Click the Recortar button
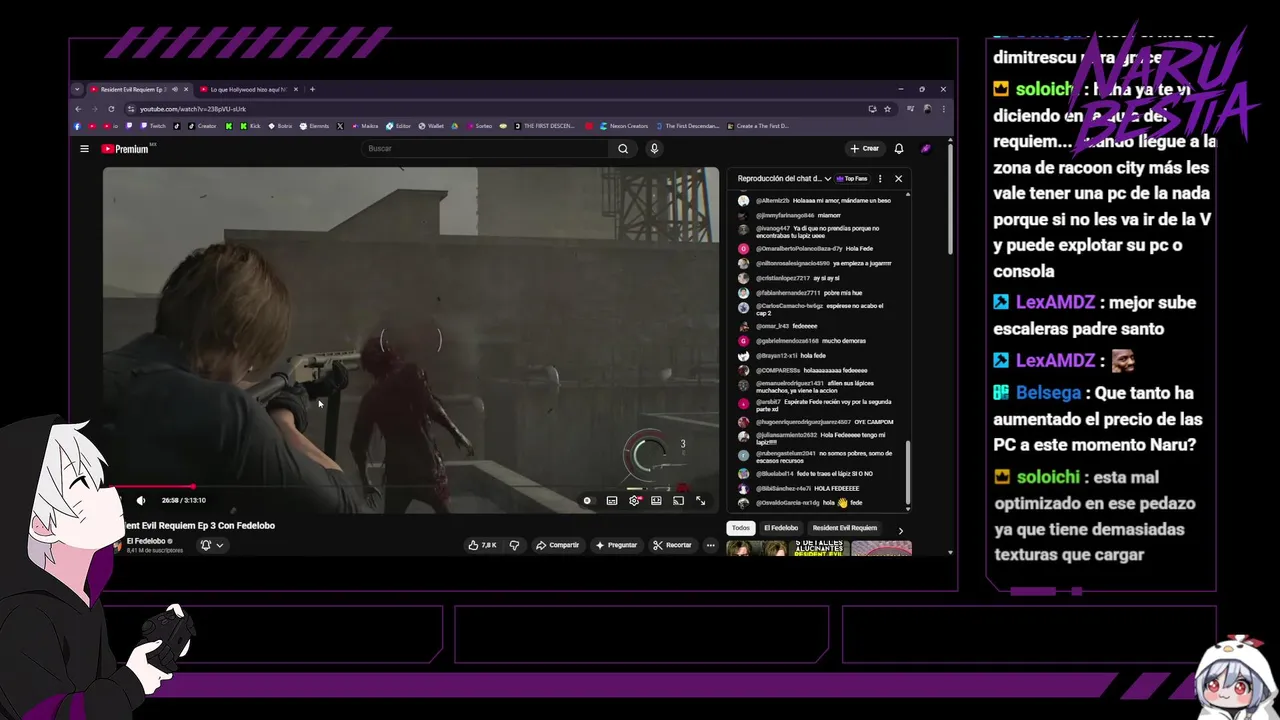This screenshot has height=720, width=1280. click(x=672, y=545)
